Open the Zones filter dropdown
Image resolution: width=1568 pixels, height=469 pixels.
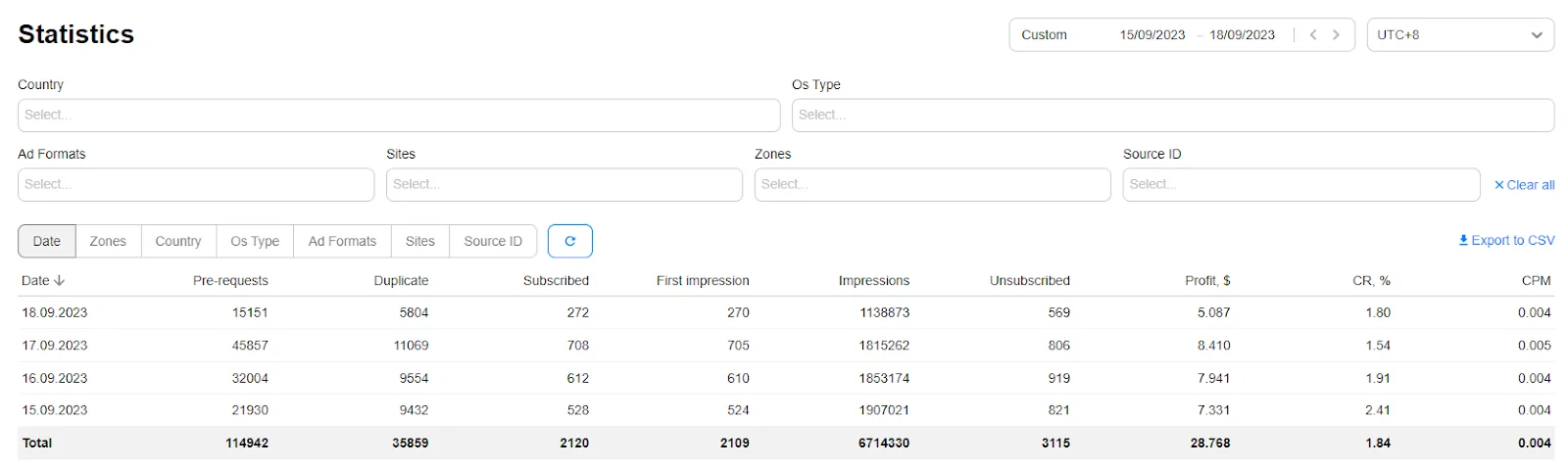click(932, 184)
